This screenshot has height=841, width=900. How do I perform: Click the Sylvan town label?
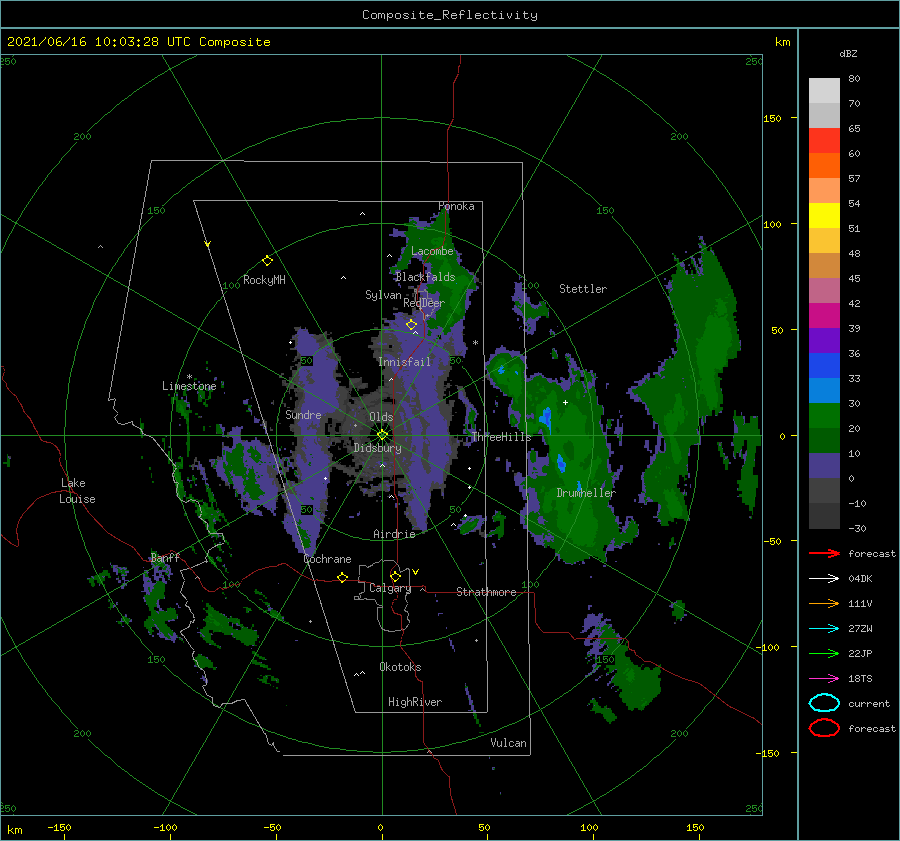[x=383, y=295]
